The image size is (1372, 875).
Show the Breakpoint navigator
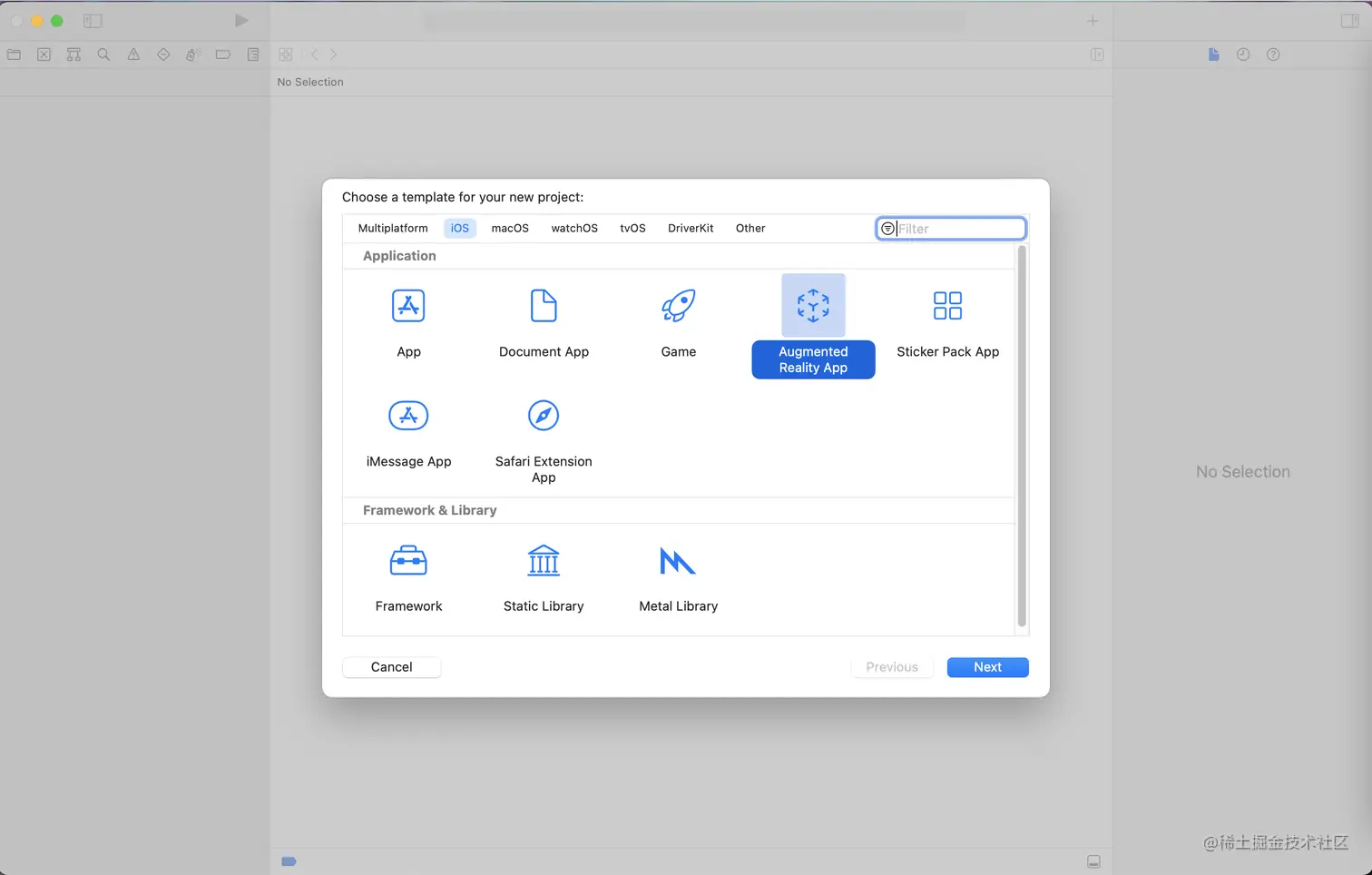[222, 54]
